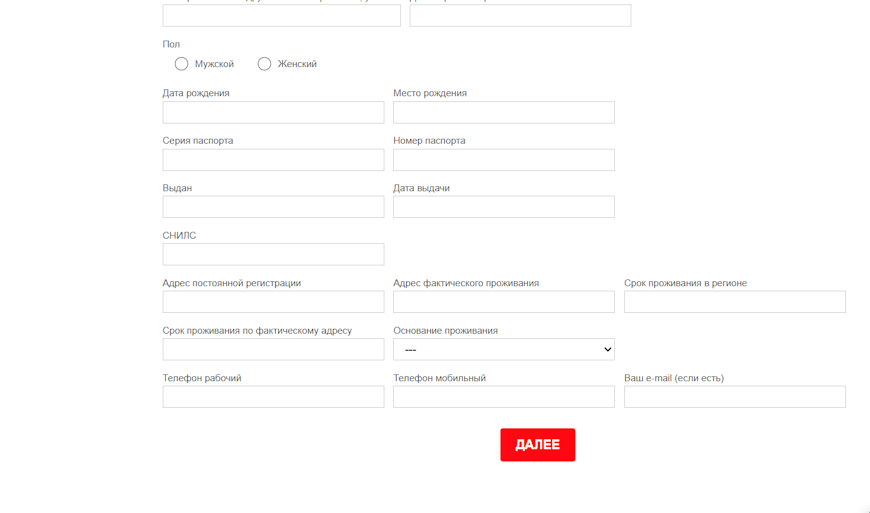Select the Телефон рабочий input
The height and width of the screenshot is (513, 870).
coord(273,397)
